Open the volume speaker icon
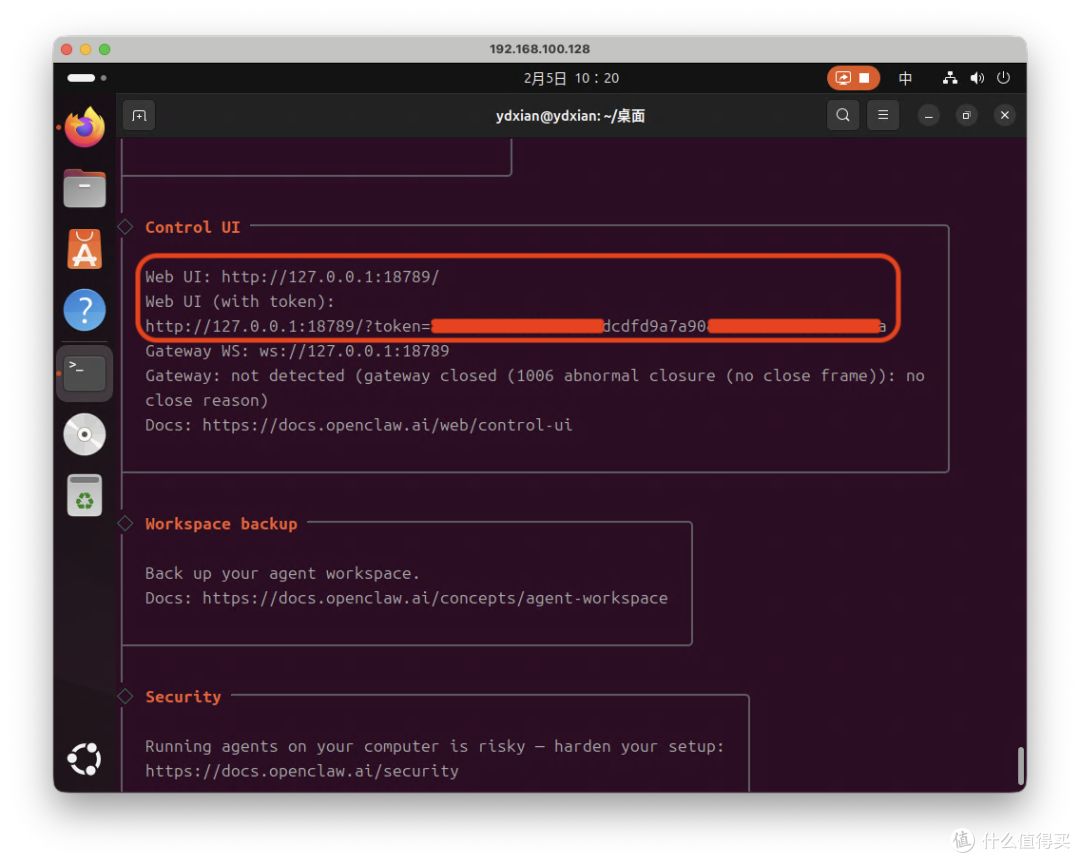 coord(977,78)
